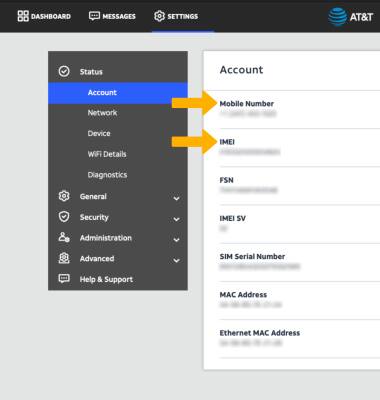Open Help & Support
Viewport: 380px width, 400px height.
[x=106, y=279]
